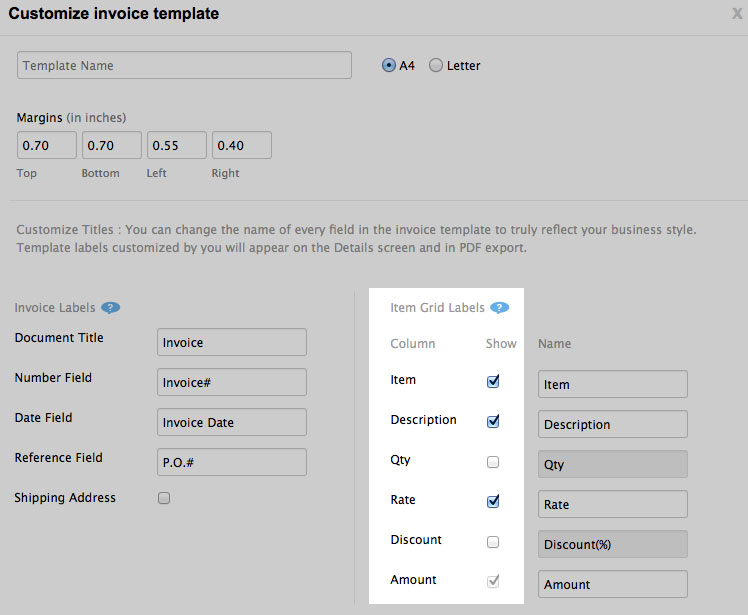Edit the Item column name field
Screen dimensions: 748x615
[613, 384]
